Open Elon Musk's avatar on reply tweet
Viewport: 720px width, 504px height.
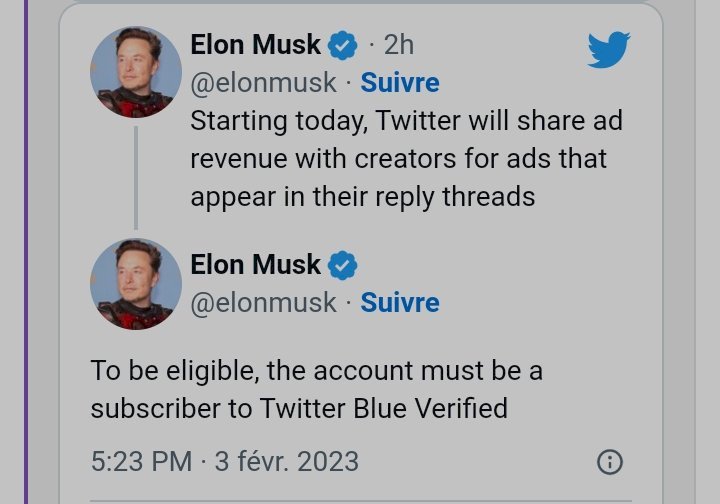click(x=136, y=283)
